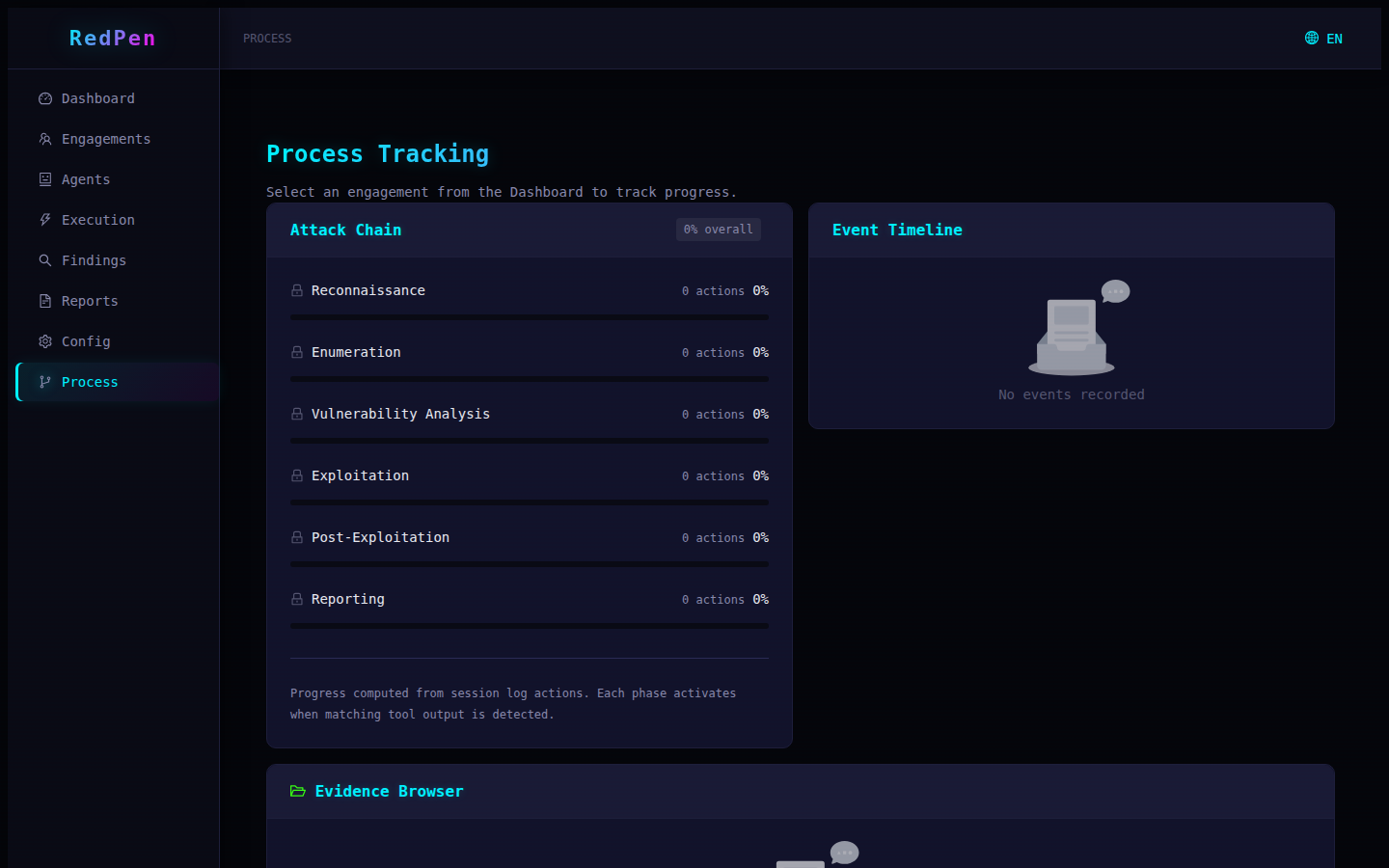Open the Reports section

pos(118,301)
